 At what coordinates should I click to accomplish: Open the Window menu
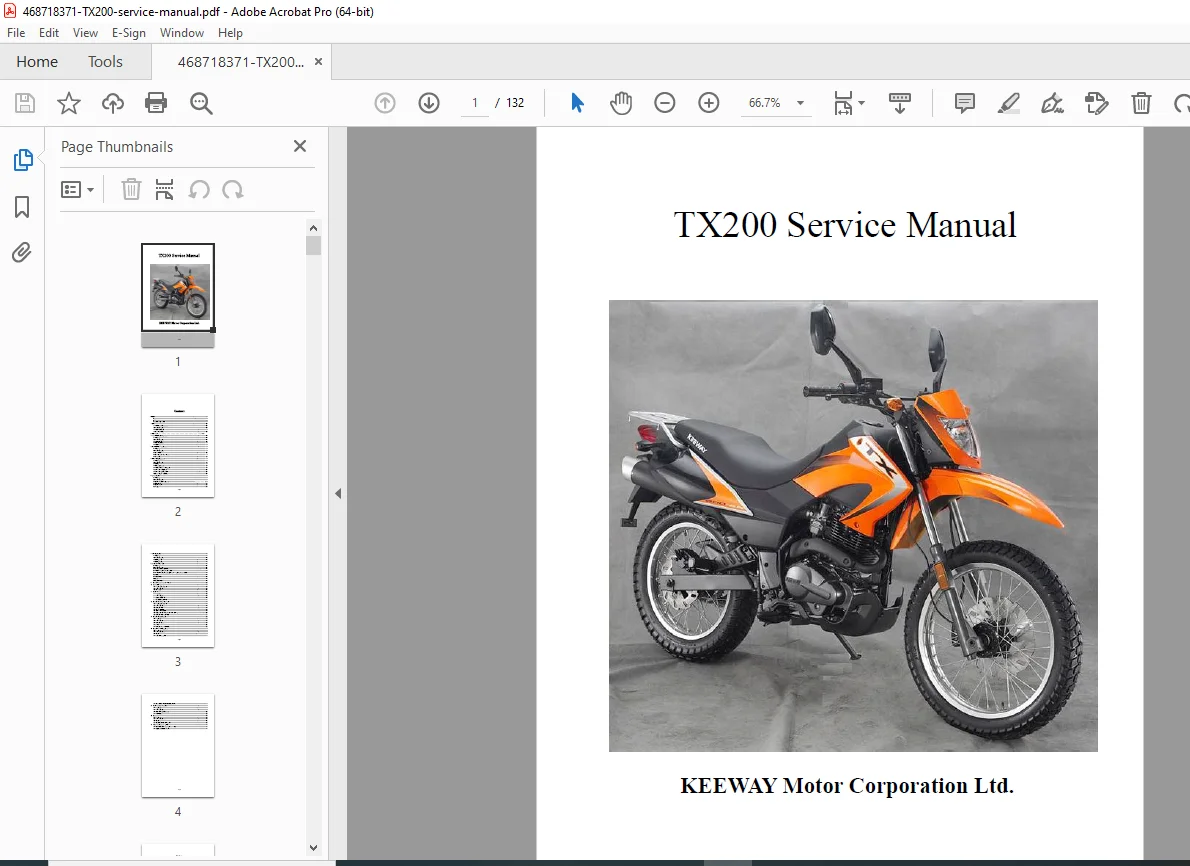pos(181,33)
